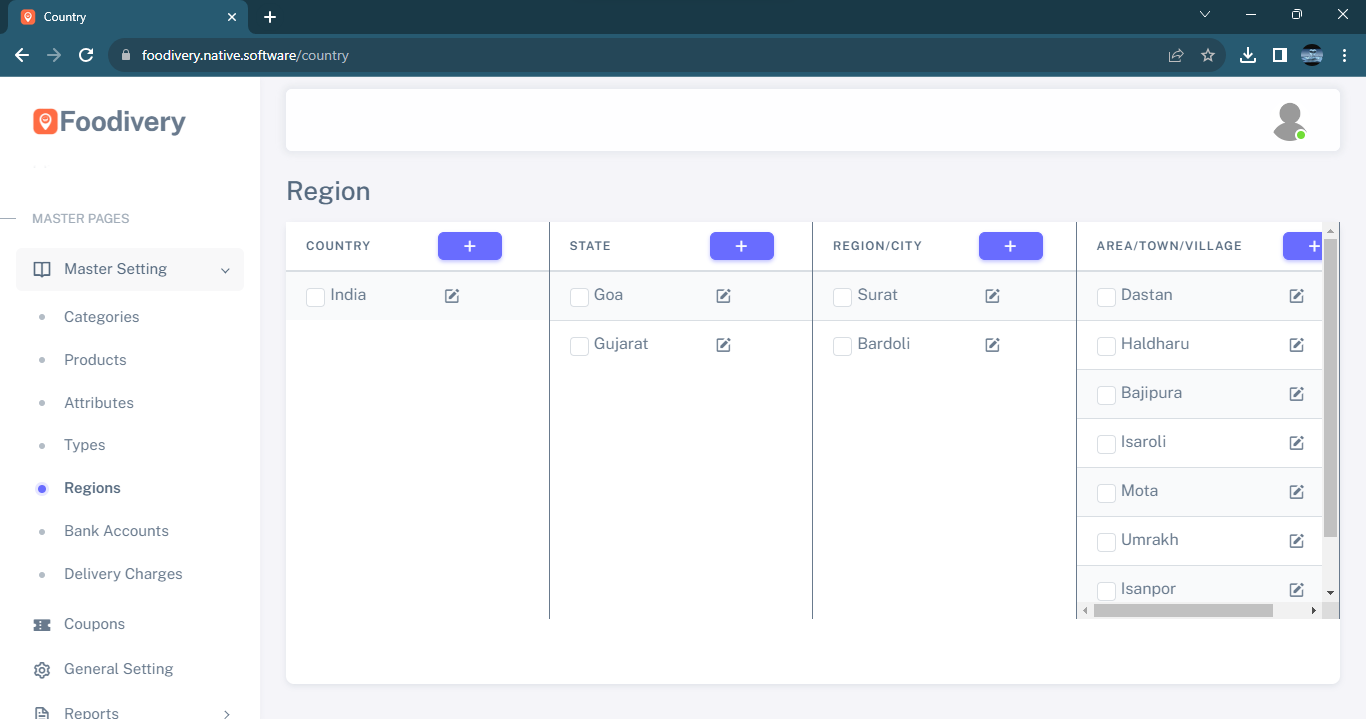Open Chrome tab search dropdown
The height and width of the screenshot is (719, 1366).
[1205, 15]
